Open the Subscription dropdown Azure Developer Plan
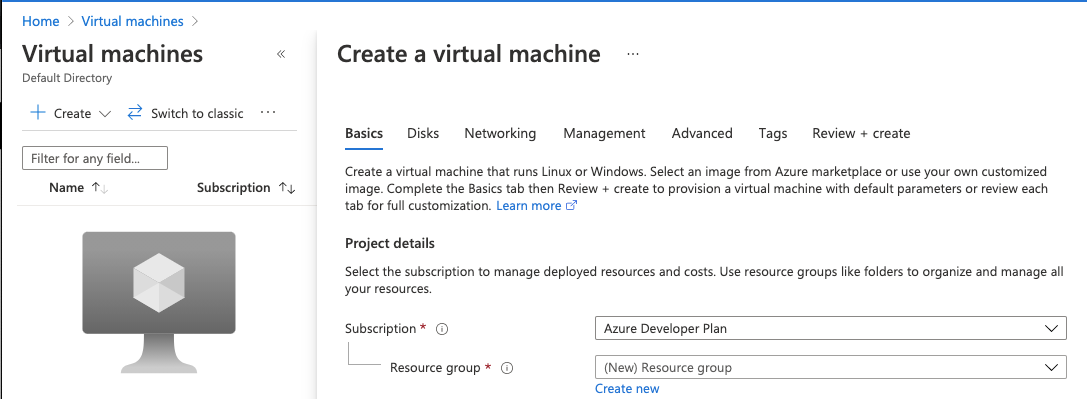 (x=831, y=328)
